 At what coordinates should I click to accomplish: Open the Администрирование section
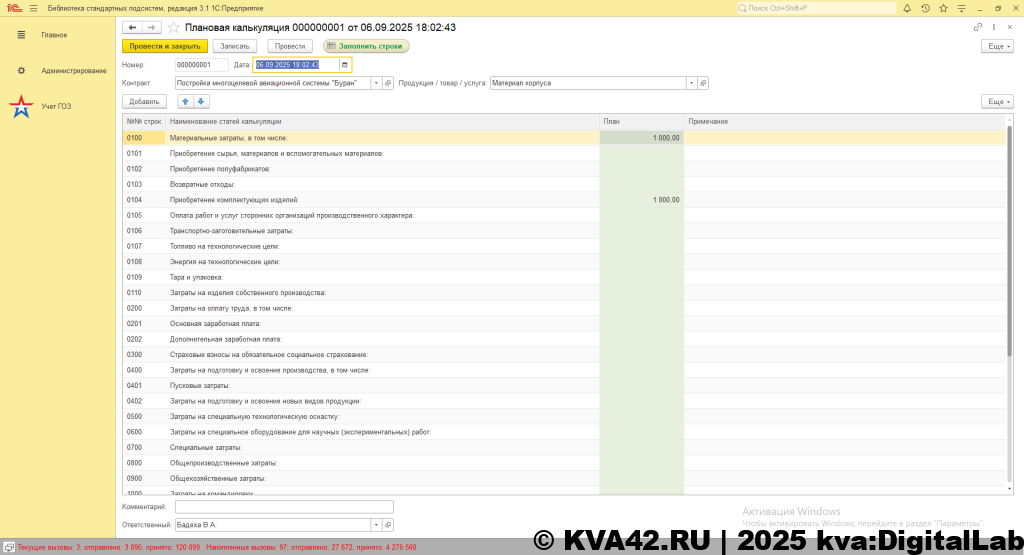point(74,71)
